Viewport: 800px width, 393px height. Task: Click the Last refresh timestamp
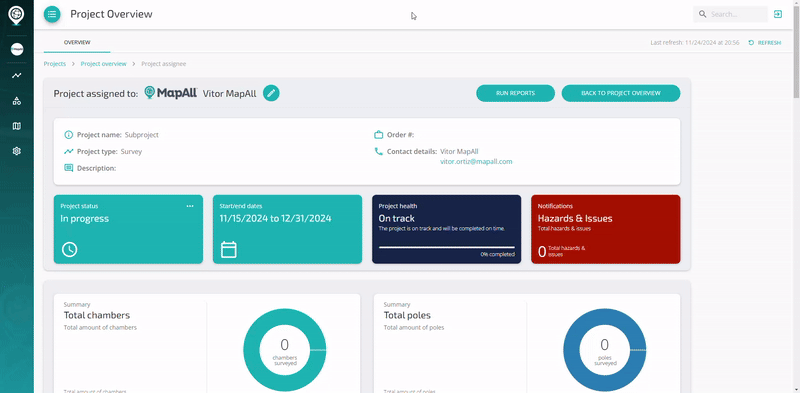695,43
